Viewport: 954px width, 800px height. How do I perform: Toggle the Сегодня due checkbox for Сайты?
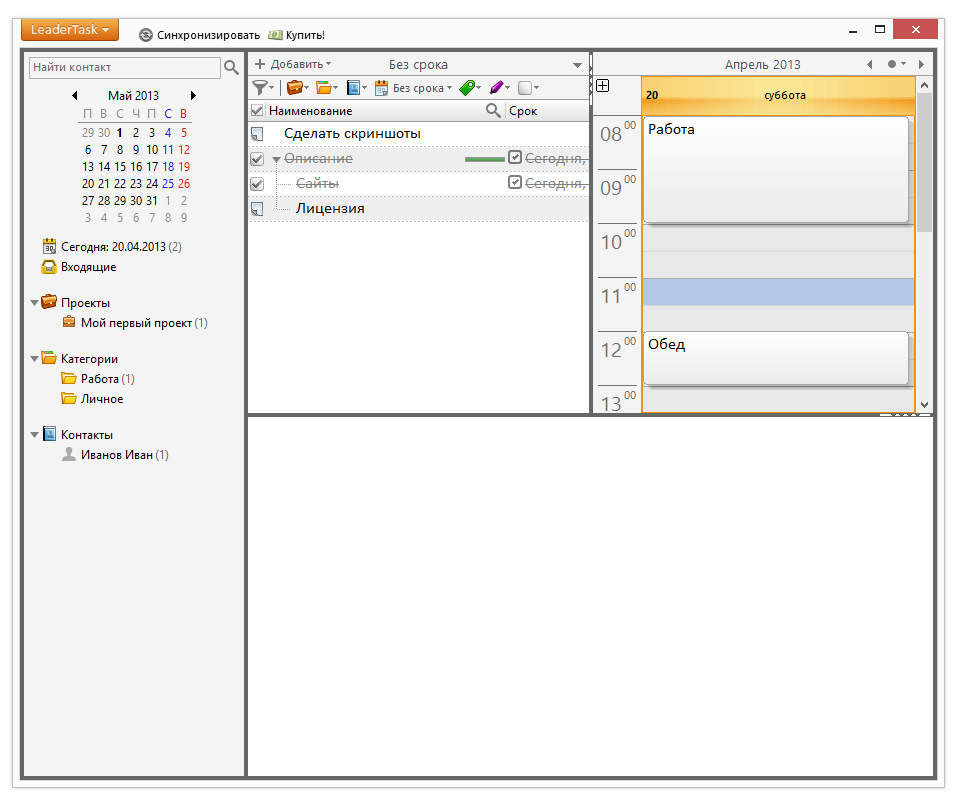(x=515, y=183)
